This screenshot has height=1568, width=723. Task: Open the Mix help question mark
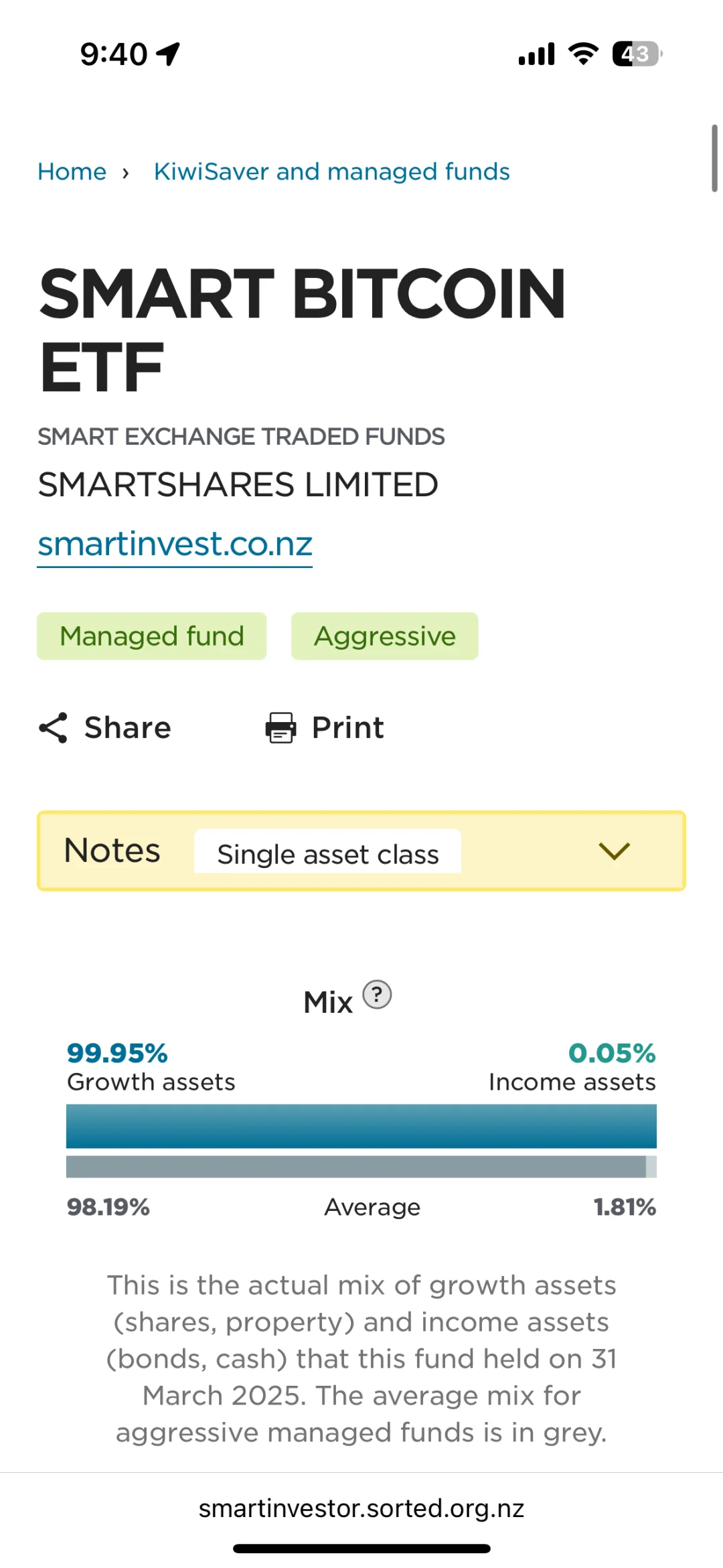click(377, 995)
